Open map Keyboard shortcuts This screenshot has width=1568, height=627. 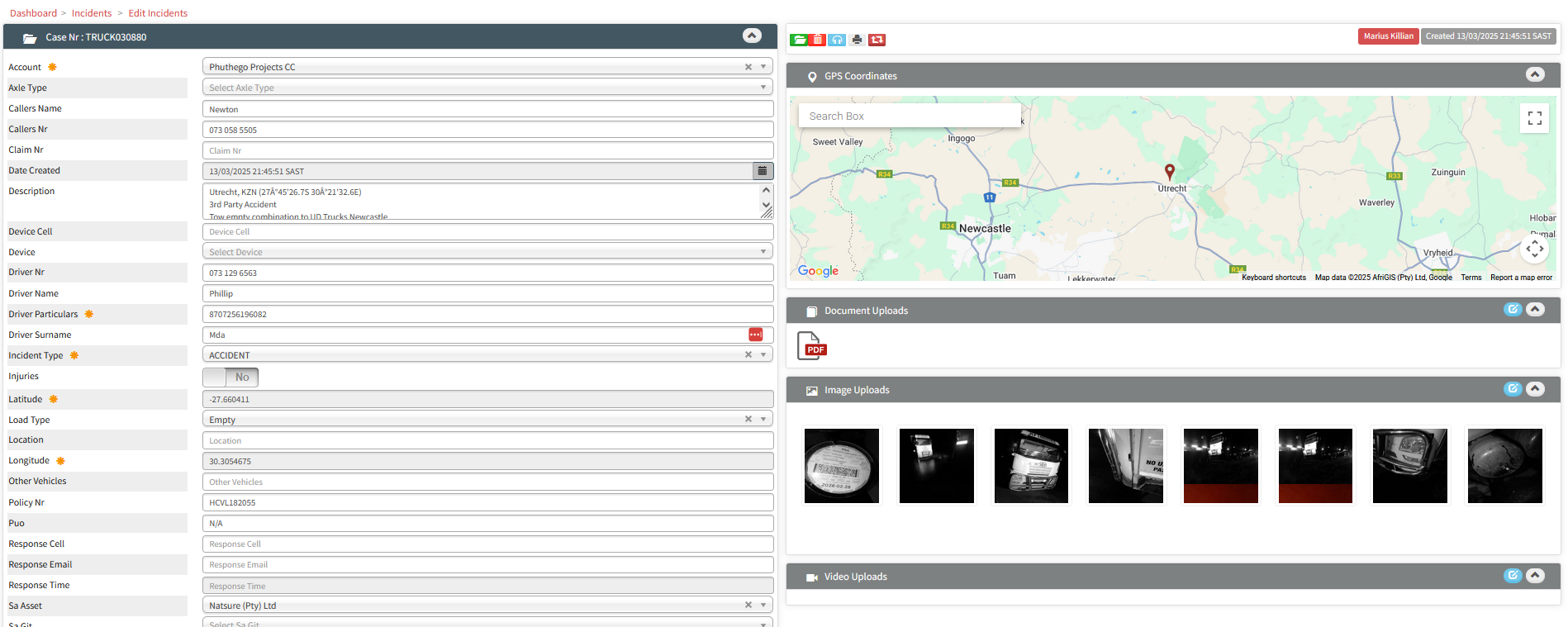point(1273,278)
